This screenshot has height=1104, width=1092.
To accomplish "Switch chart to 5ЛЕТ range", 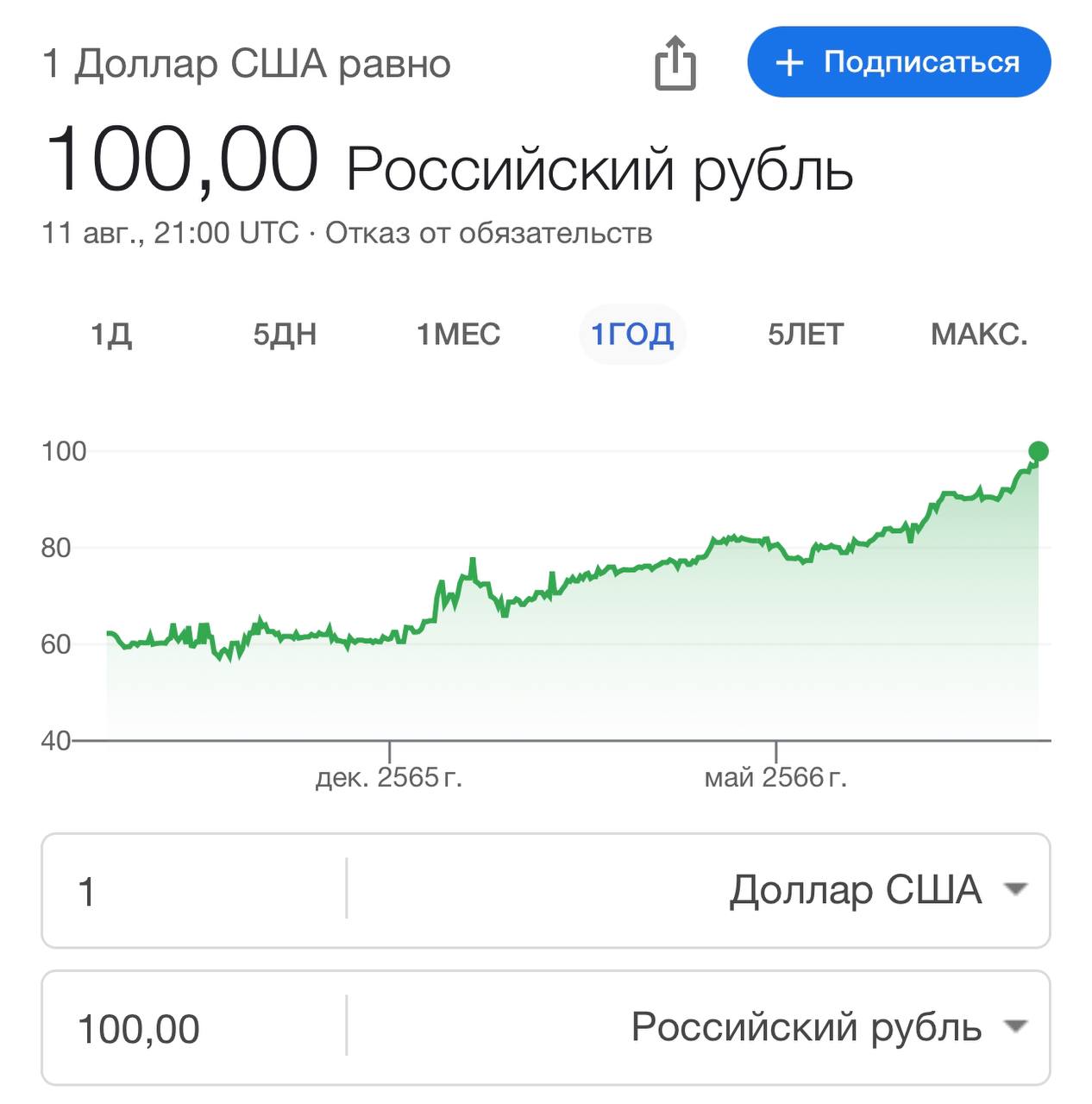I will 806,335.
